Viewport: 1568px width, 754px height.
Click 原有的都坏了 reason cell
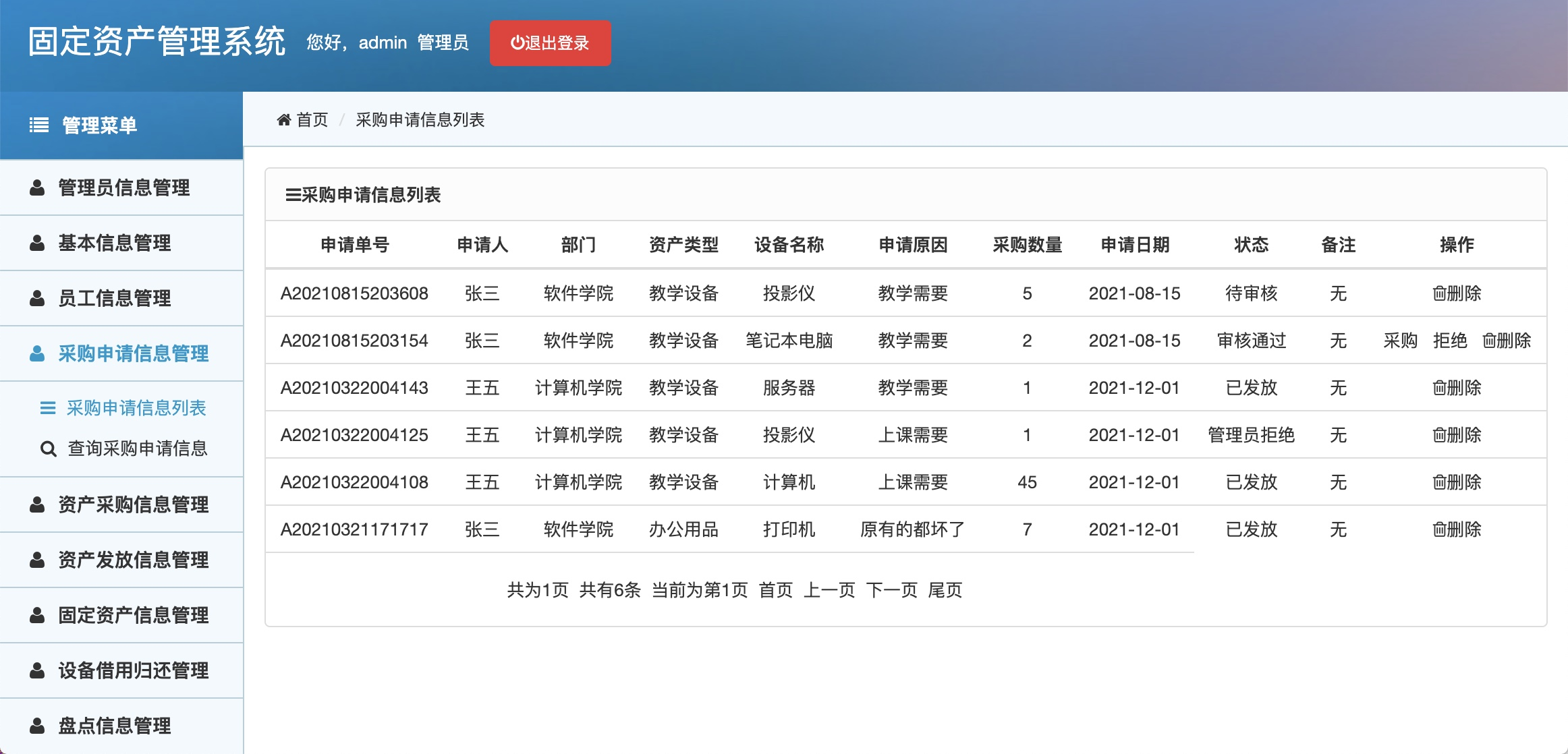(x=913, y=529)
